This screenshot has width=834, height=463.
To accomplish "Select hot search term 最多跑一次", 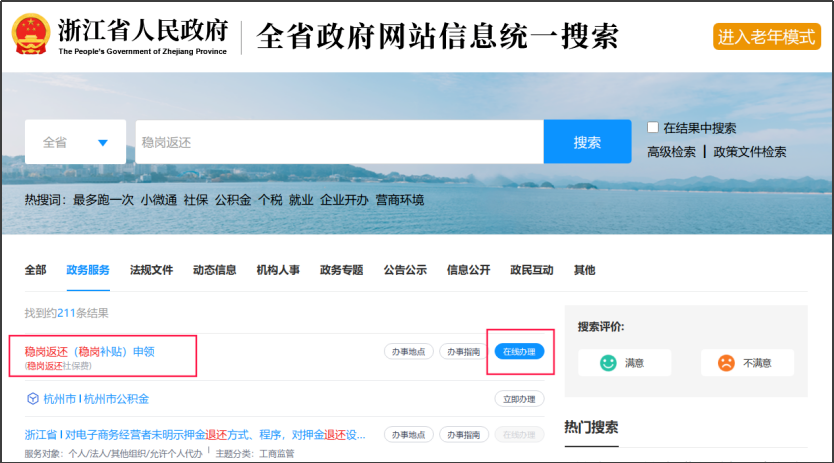I will coord(103,200).
